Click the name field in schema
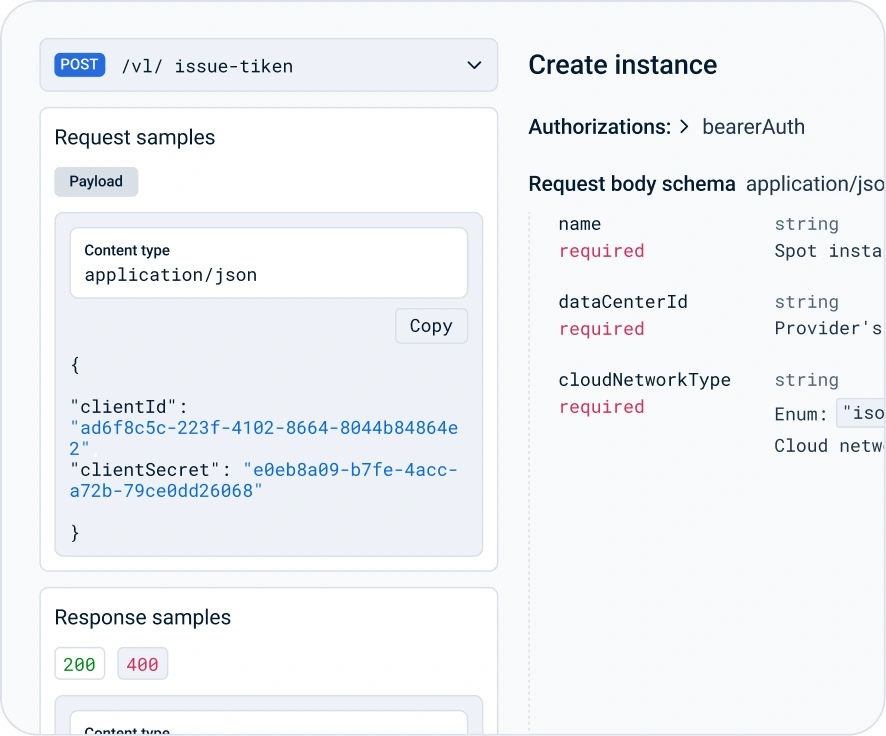Screen dimensions: 886x736 [x=579, y=224]
